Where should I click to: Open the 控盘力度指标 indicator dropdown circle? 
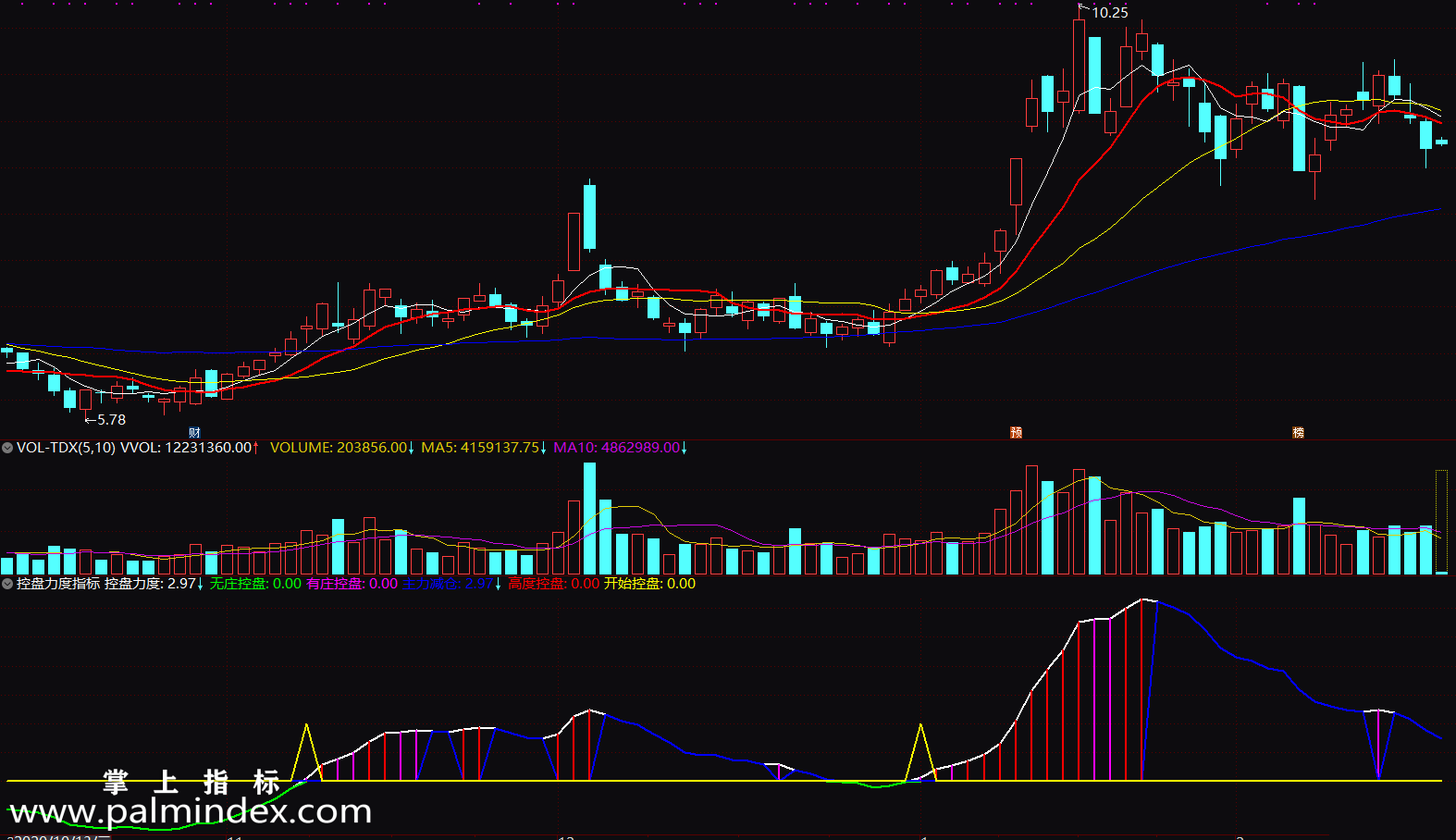[x=7, y=584]
